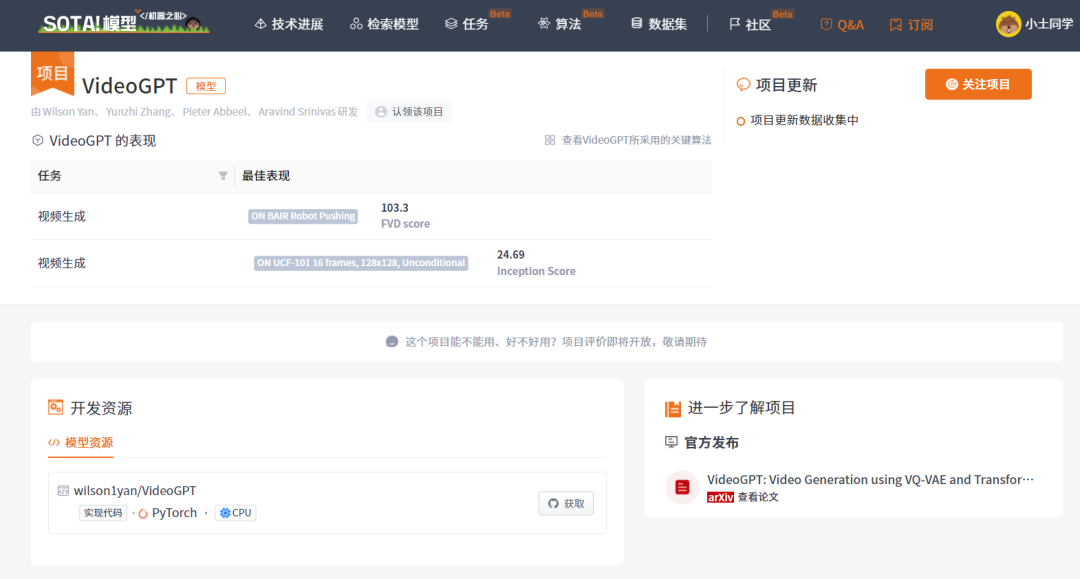The height and width of the screenshot is (579, 1080).
Task: Click the 小土同学 user avatar
Action: 1008,24
